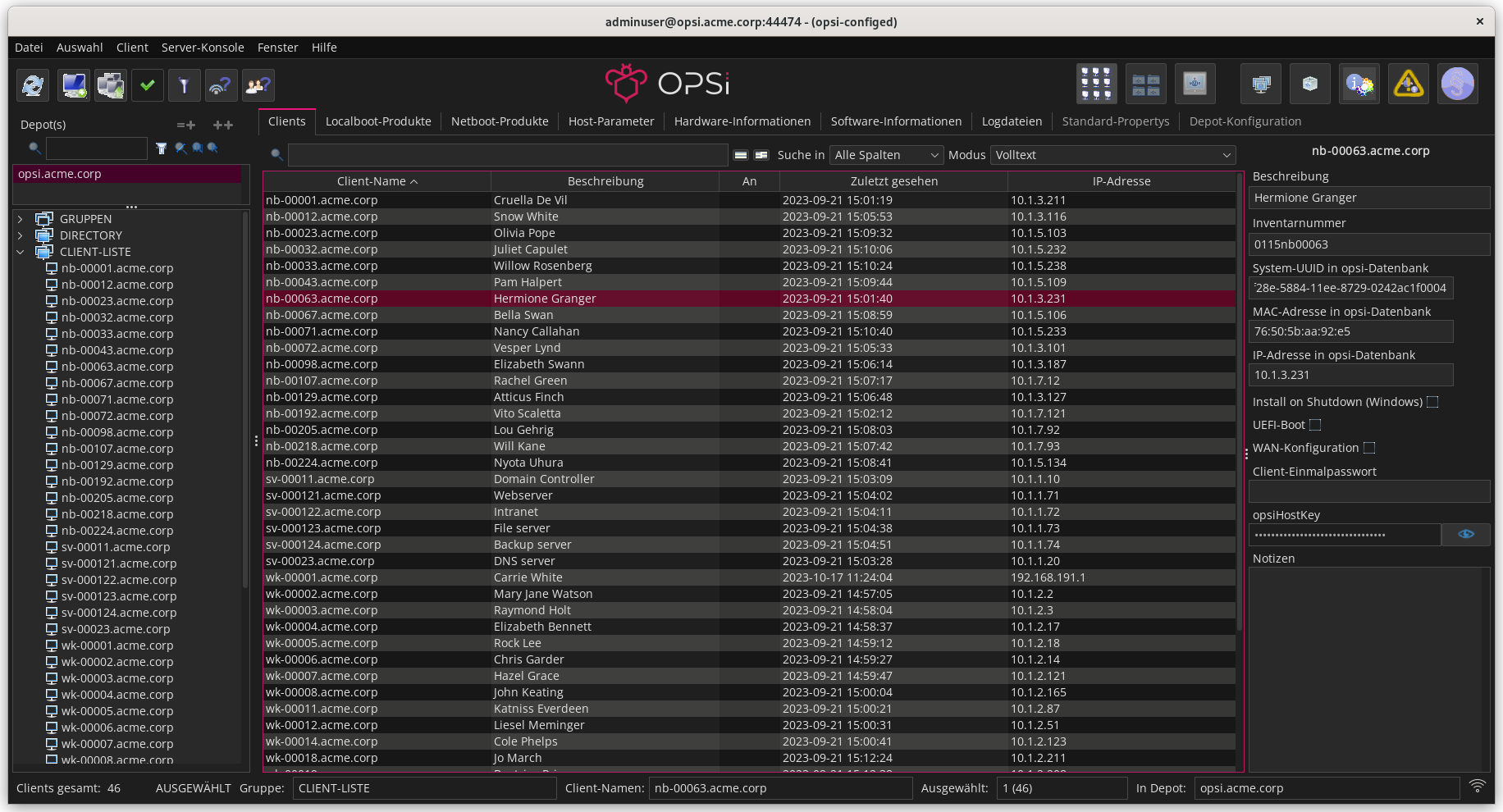This screenshot has height=812, width=1503.
Task: Switch to the Logdateien tab
Action: coord(1012,121)
